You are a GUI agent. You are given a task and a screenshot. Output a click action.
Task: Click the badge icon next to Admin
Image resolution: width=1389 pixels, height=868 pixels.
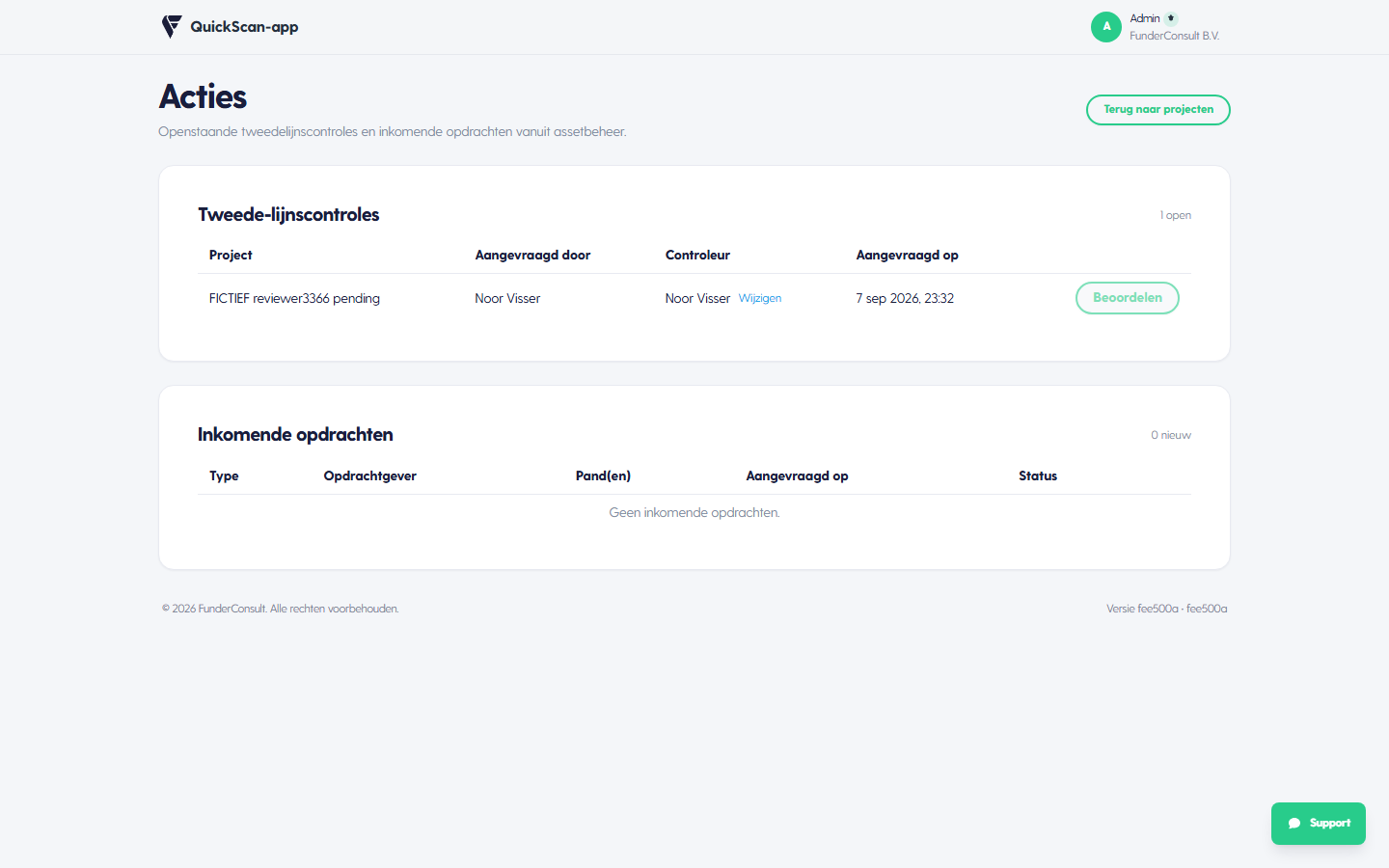pyautogui.click(x=1171, y=18)
